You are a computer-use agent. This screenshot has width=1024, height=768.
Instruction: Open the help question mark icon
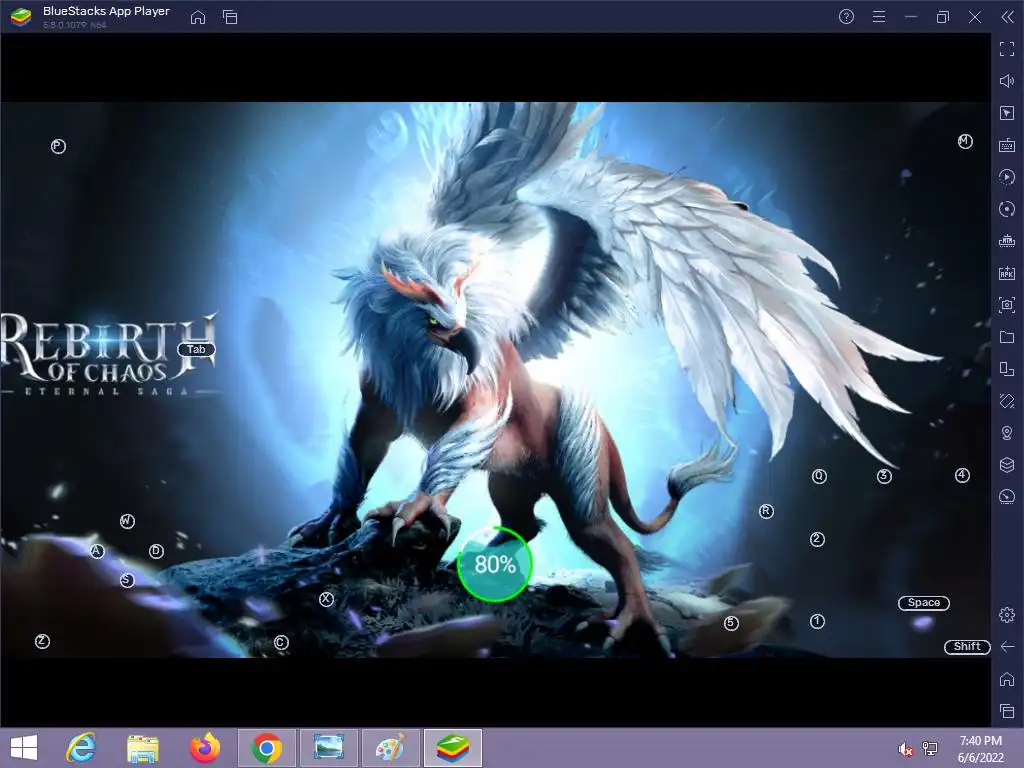pyautogui.click(x=846, y=17)
